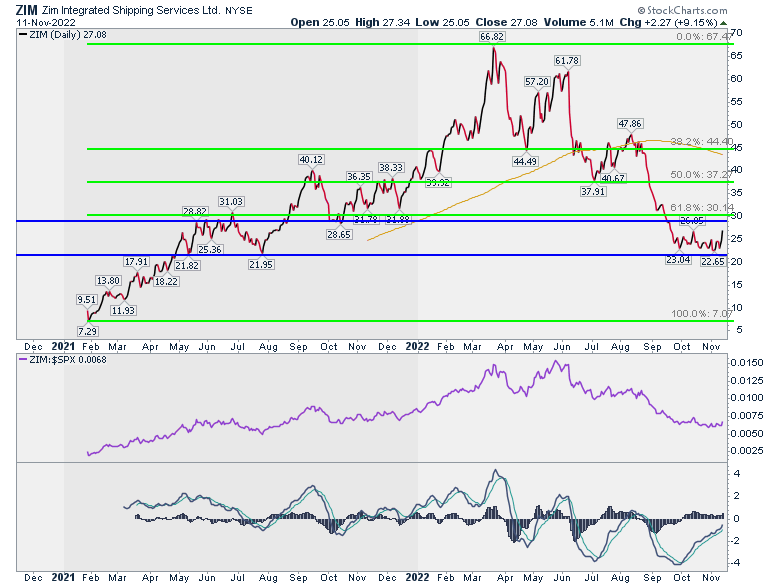This screenshot has width=780, height=586.
Task: Click the 47.86 price label
Action: pyautogui.click(x=629, y=123)
